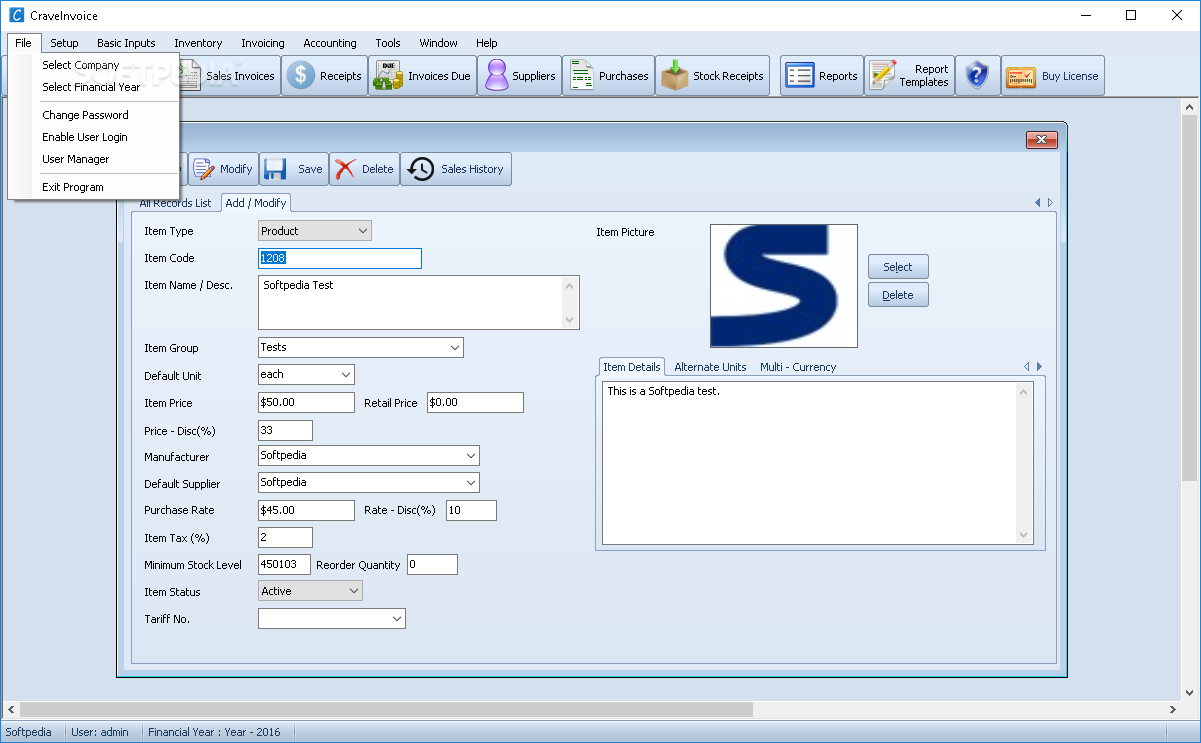The height and width of the screenshot is (743, 1201).
Task: Click the help shield icon
Action: coord(977,76)
